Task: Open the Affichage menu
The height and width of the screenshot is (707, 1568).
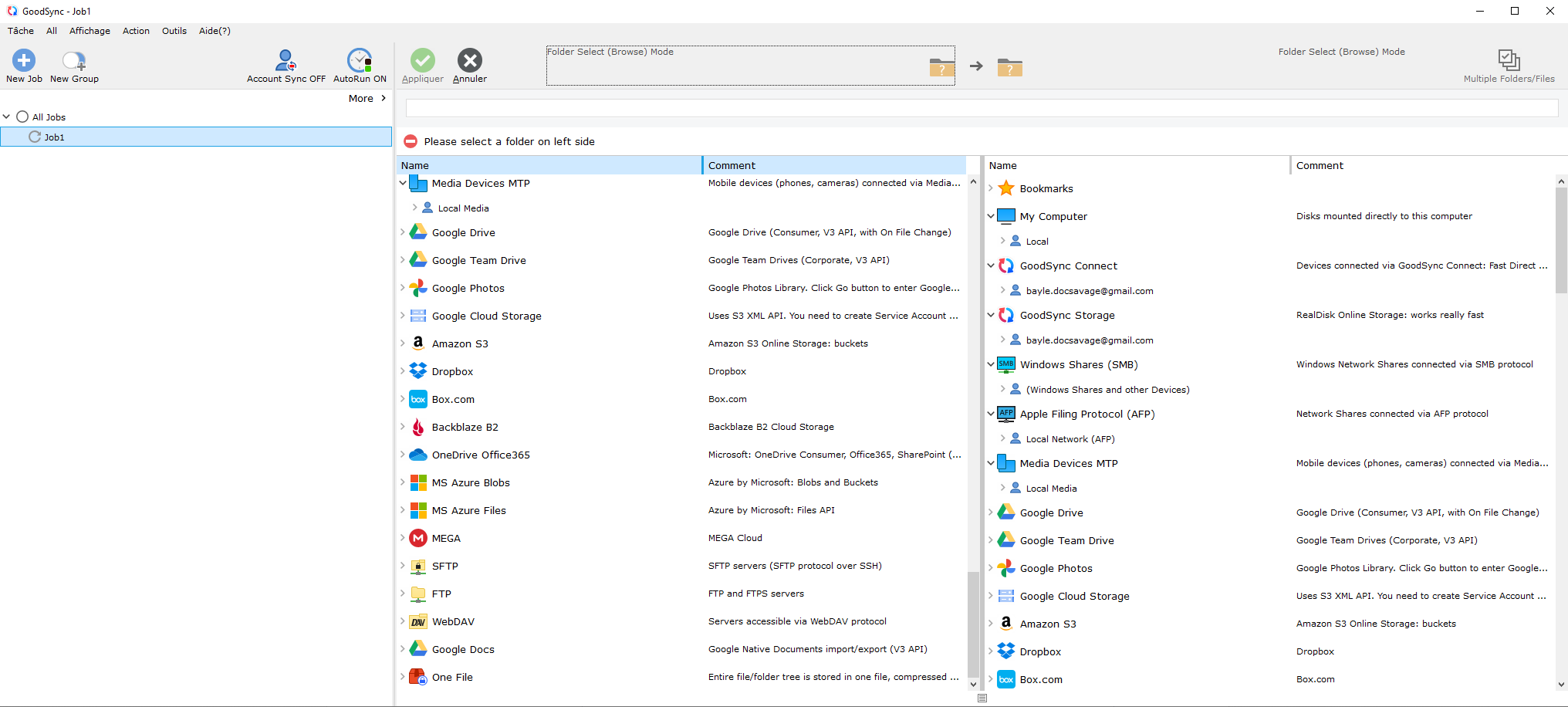Action: click(90, 31)
